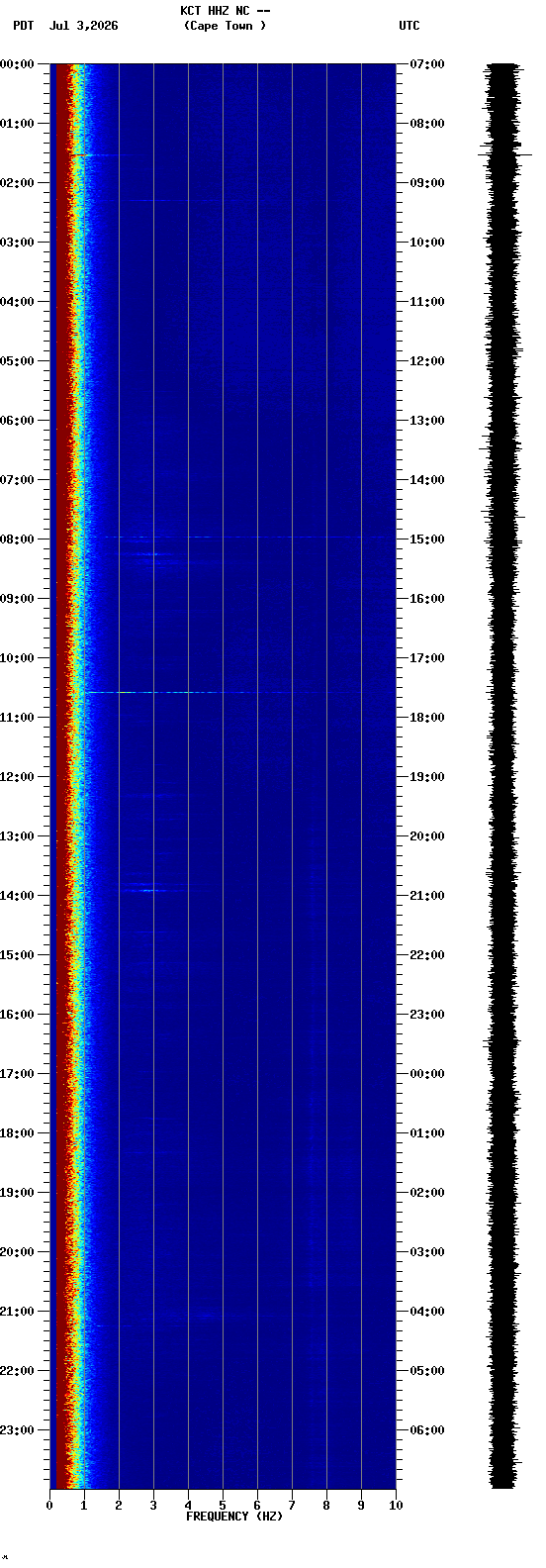Click the seismogram waveform trace at 12:00 PDT

502,777
